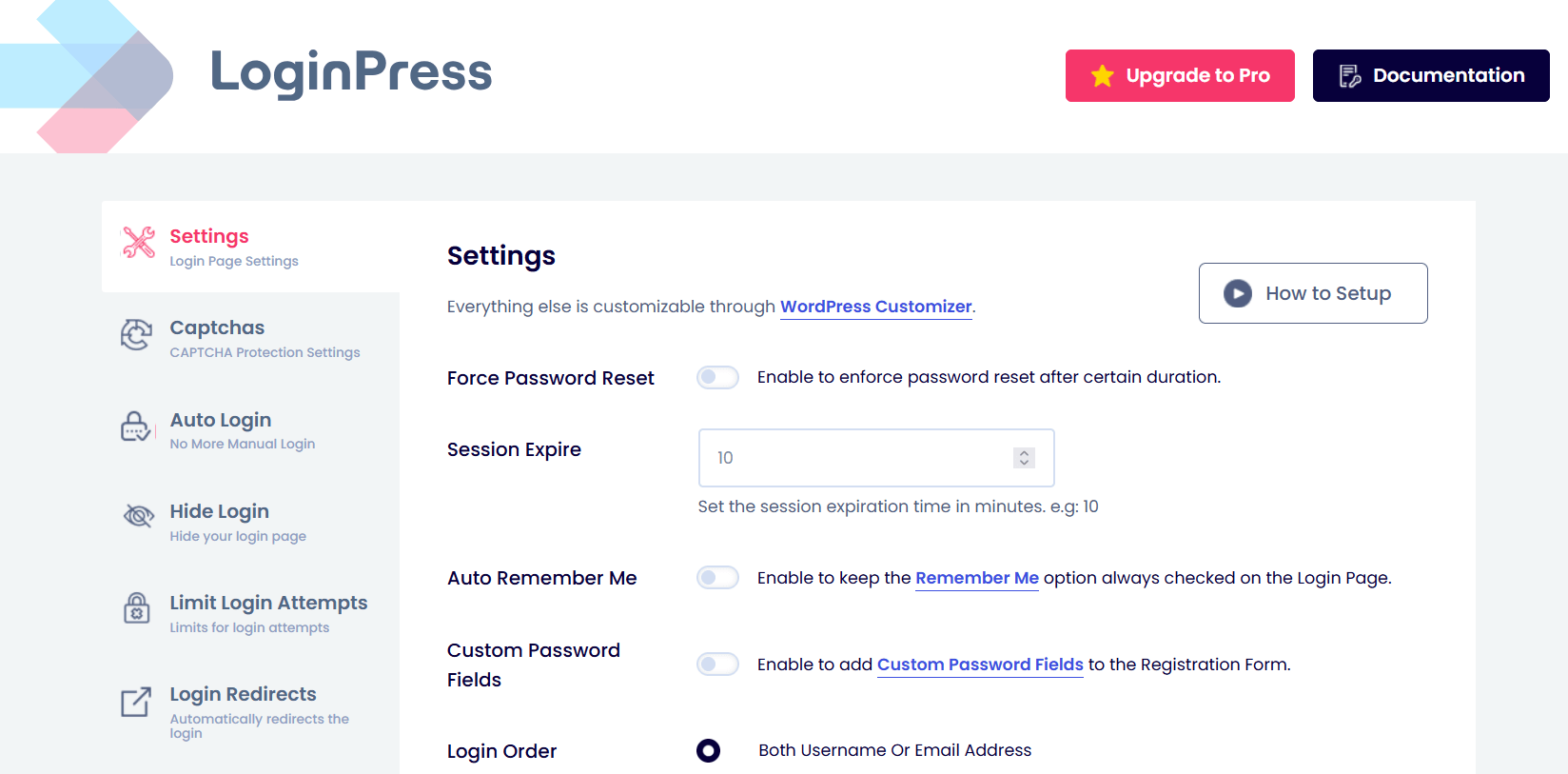Viewport: 1568px width, 774px height.
Task: Open the Captchas settings section
Action: click(217, 327)
